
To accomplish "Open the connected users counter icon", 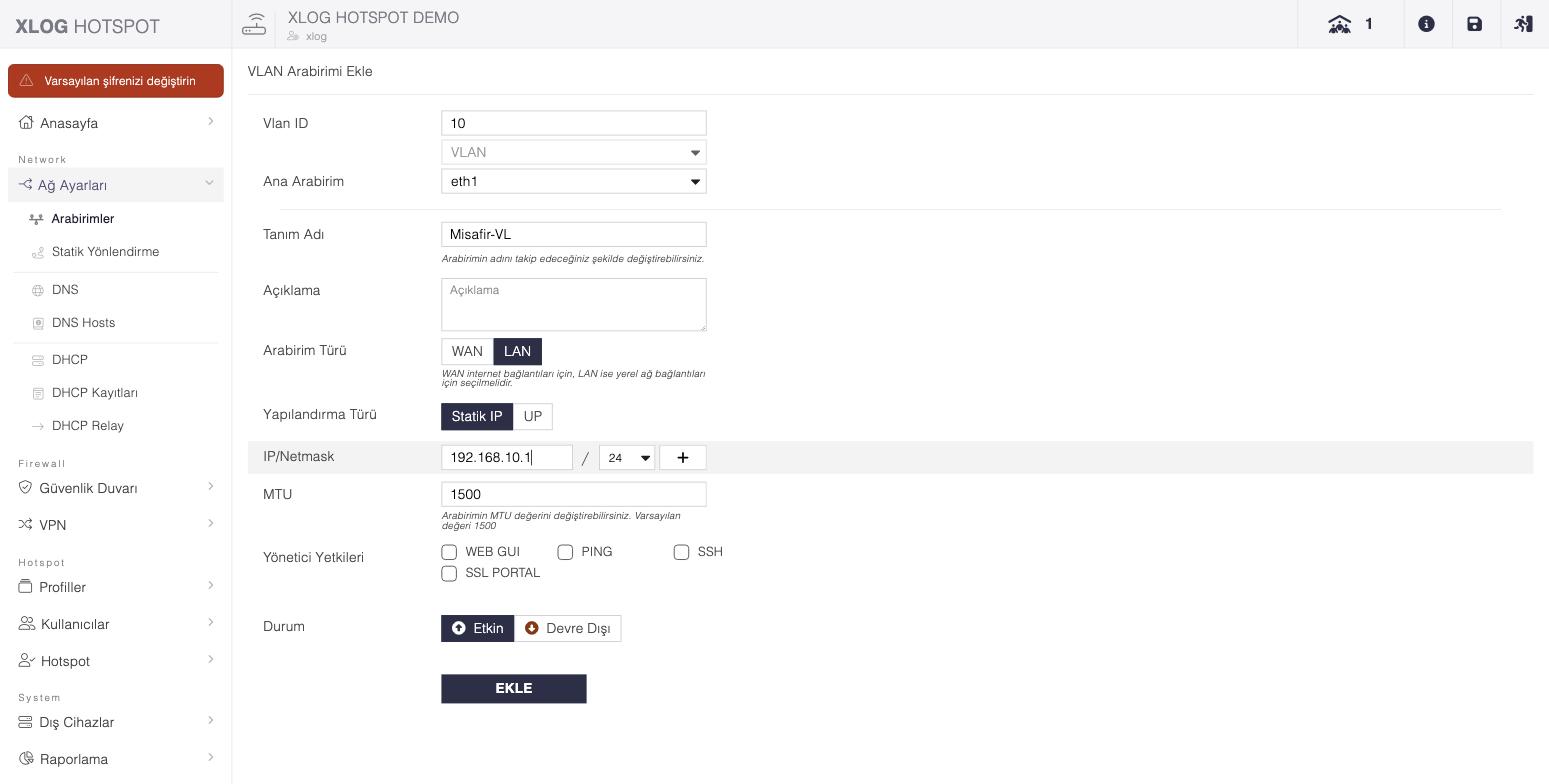I will (1339, 24).
